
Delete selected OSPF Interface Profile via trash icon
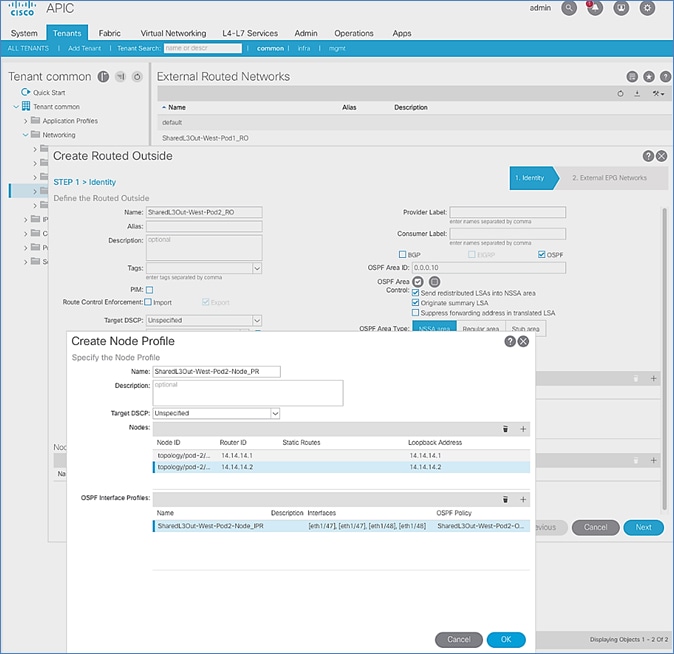point(506,499)
